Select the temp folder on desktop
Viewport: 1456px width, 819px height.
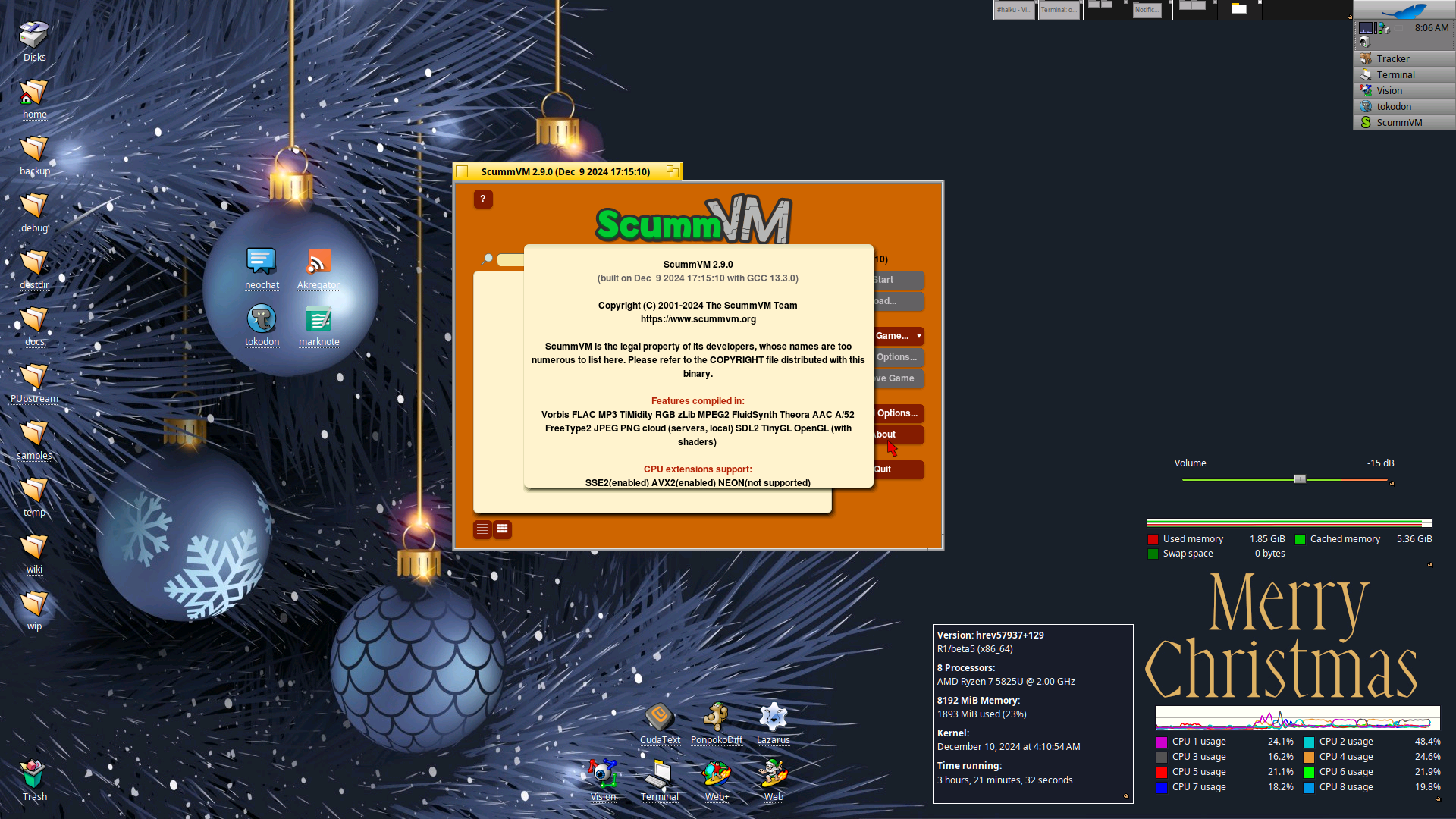pyautogui.click(x=34, y=497)
